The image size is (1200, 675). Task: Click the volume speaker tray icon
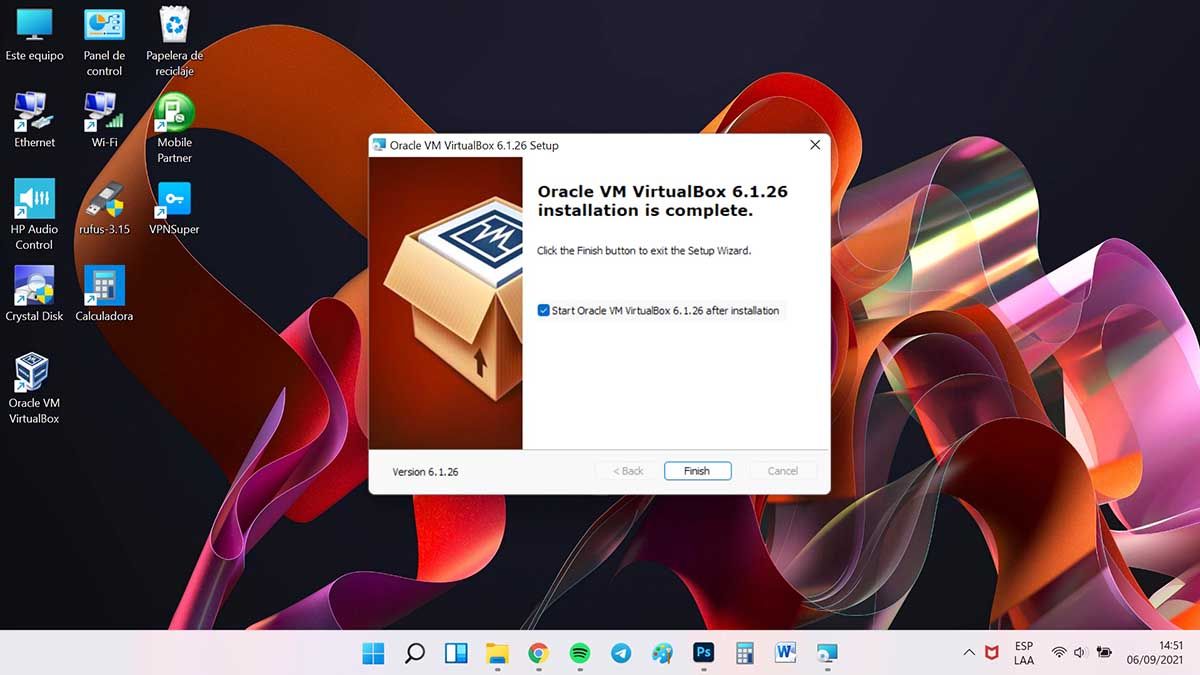coord(1080,653)
